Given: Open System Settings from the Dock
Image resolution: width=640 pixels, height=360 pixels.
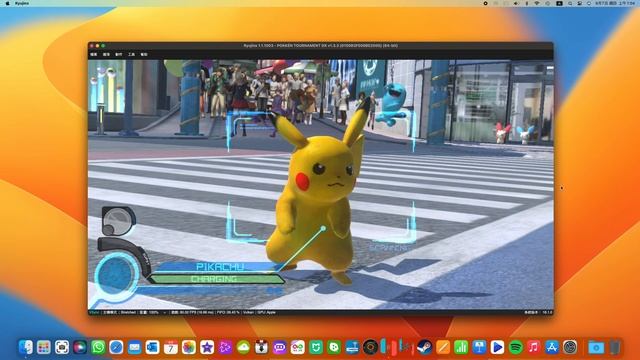Looking at the screenshot, I should click(570, 347).
